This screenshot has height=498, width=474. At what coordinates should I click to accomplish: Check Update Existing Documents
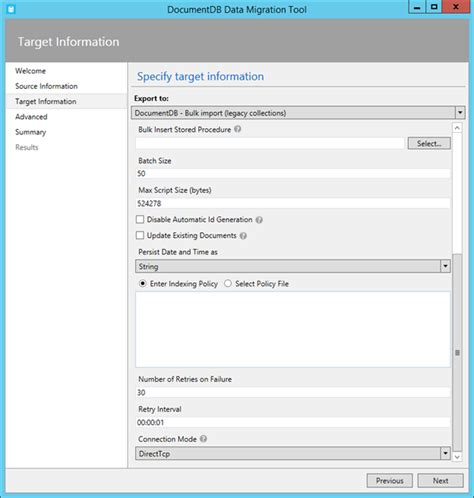tap(140, 235)
